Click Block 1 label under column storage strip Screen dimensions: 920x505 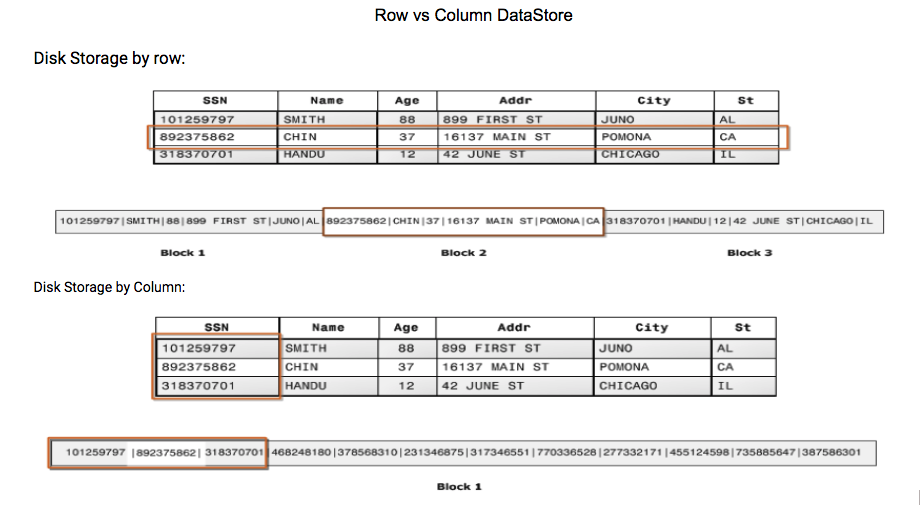(459, 487)
